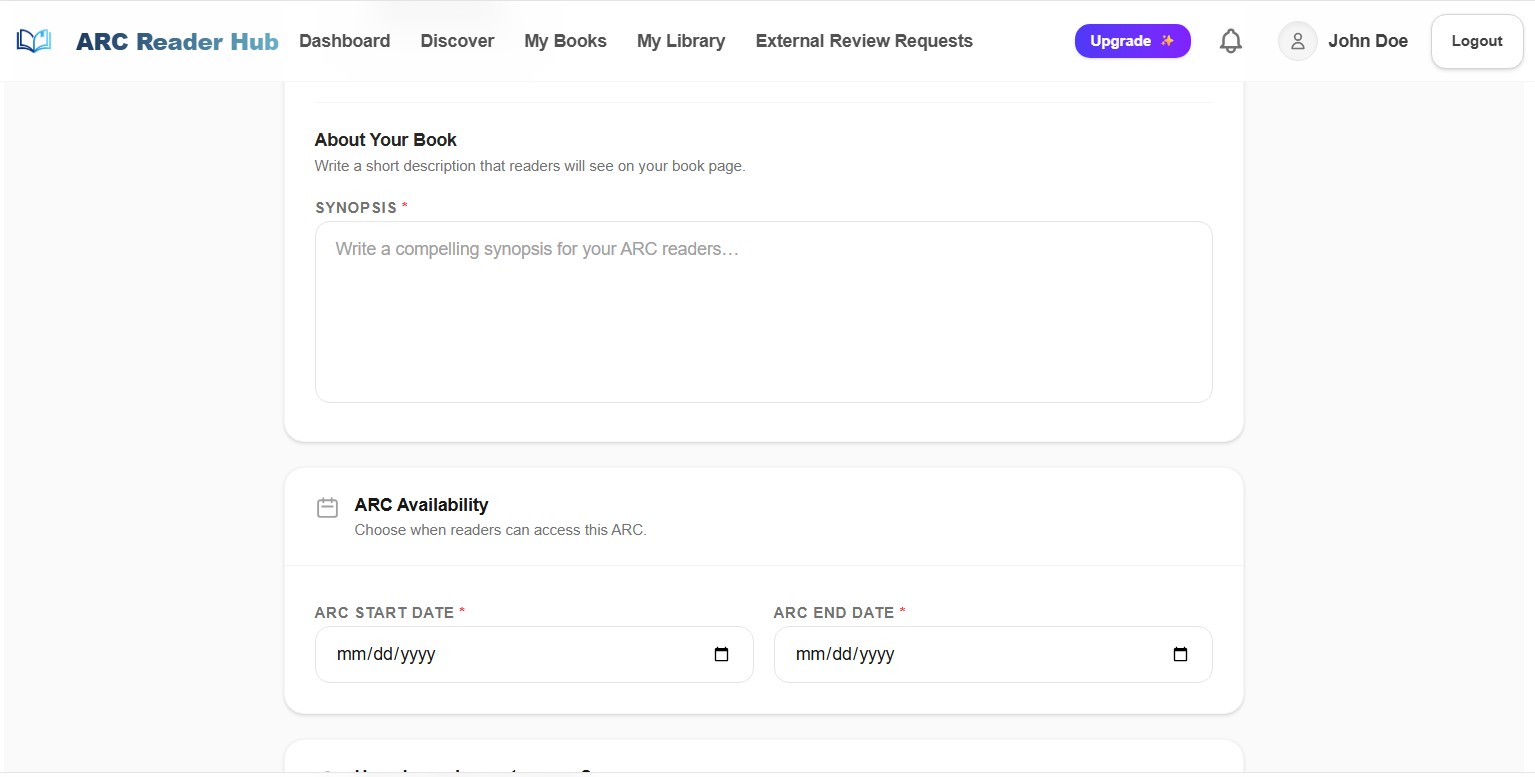Select My Books in the navigation

tap(565, 41)
